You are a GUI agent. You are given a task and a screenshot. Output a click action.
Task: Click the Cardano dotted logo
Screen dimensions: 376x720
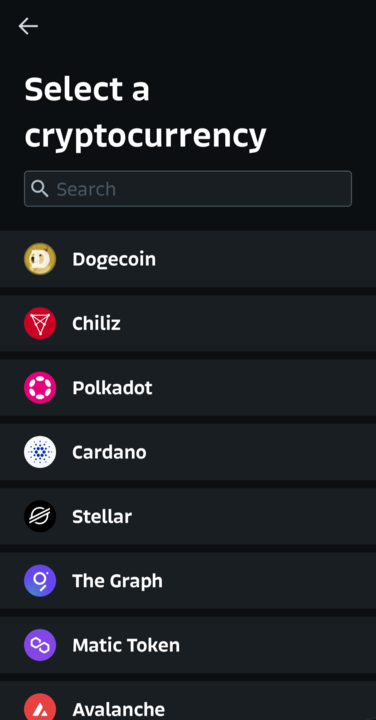coord(40,452)
